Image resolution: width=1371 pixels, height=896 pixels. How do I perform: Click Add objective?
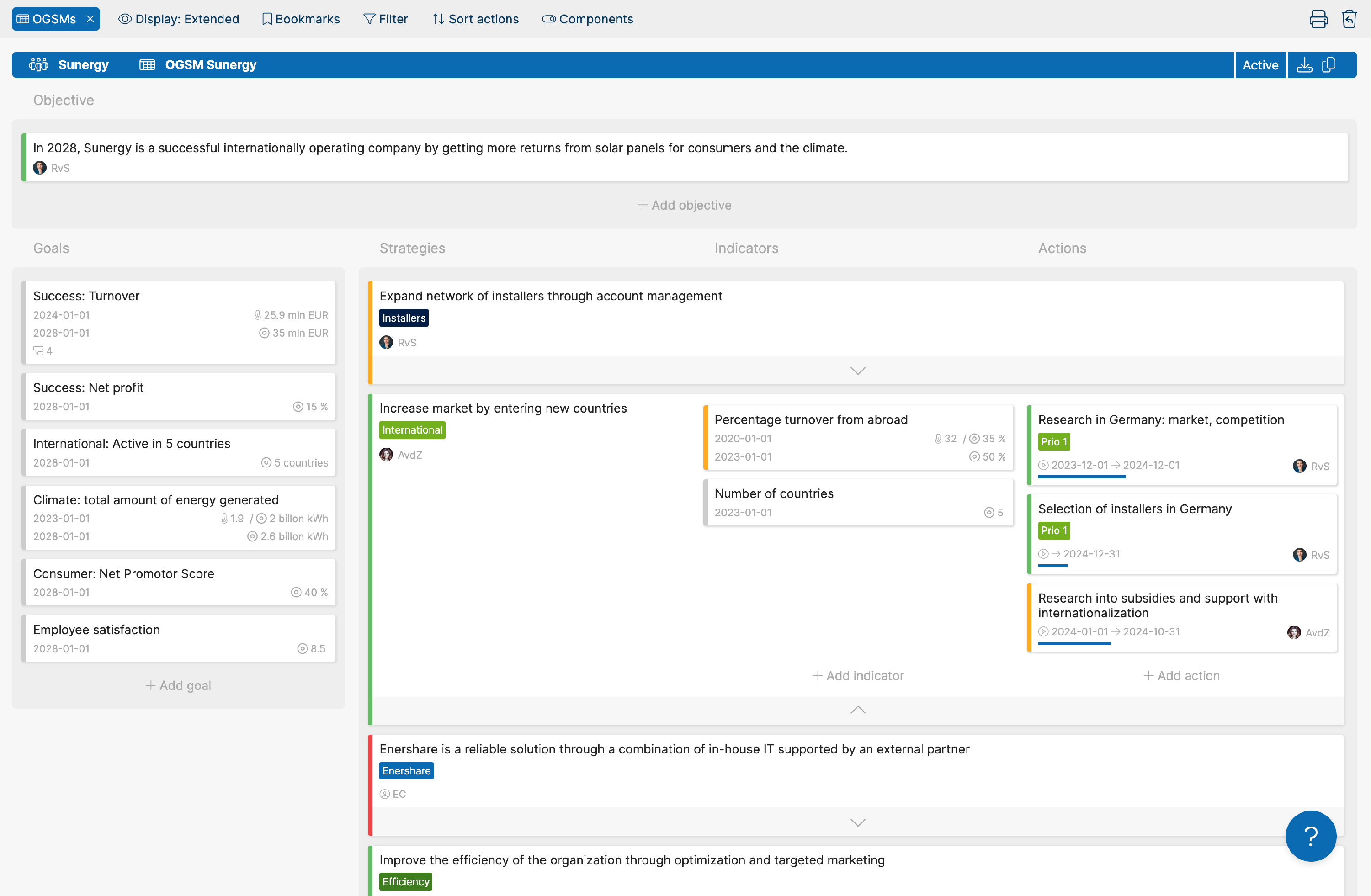click(684, 205)
